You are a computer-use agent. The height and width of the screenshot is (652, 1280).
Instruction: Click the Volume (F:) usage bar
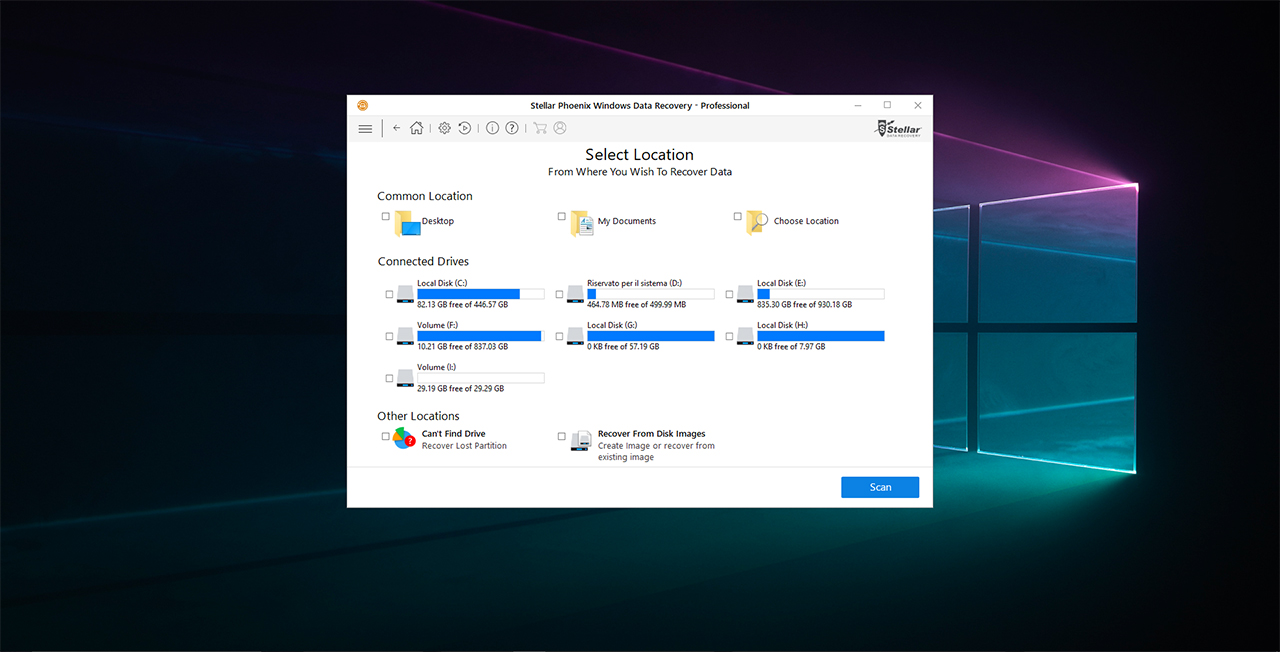coord(481,336)
